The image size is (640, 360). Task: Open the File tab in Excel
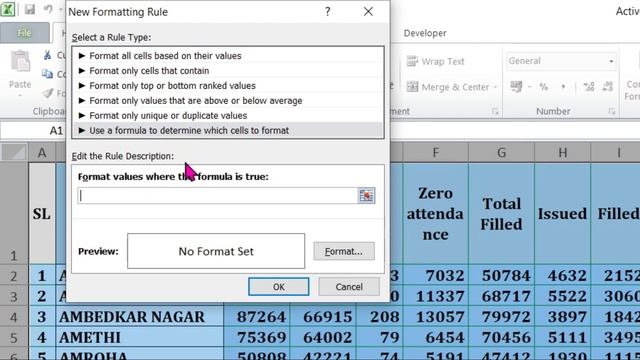point(24,33)
